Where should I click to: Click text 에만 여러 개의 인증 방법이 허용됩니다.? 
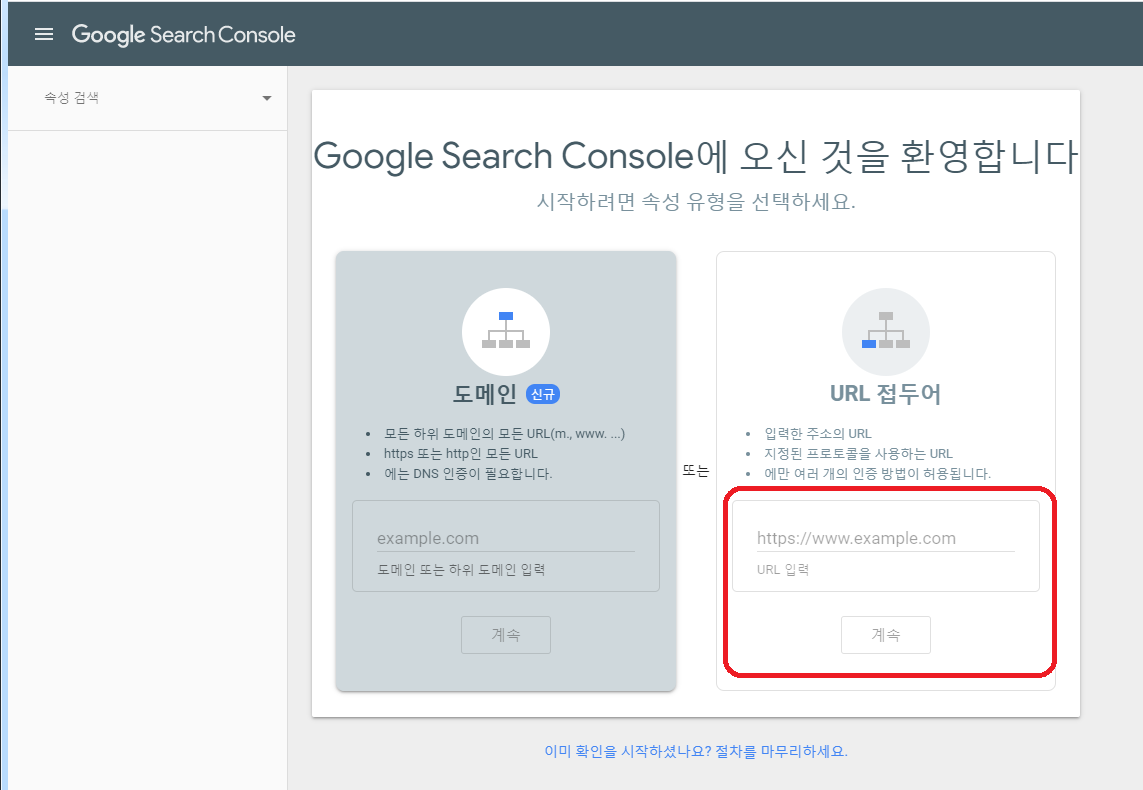(878, 474)
